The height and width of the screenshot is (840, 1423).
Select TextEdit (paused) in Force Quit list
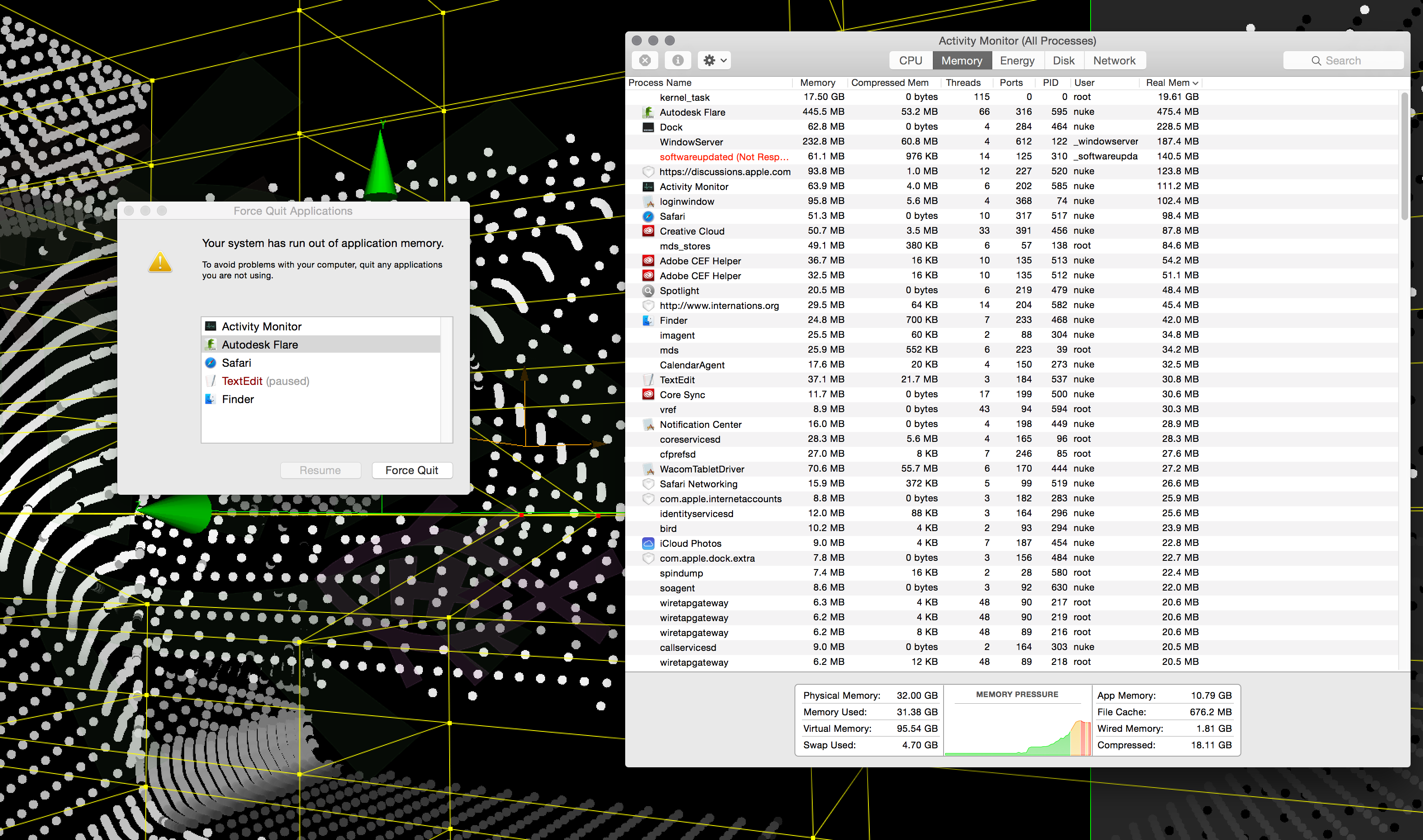coord(265,381)
